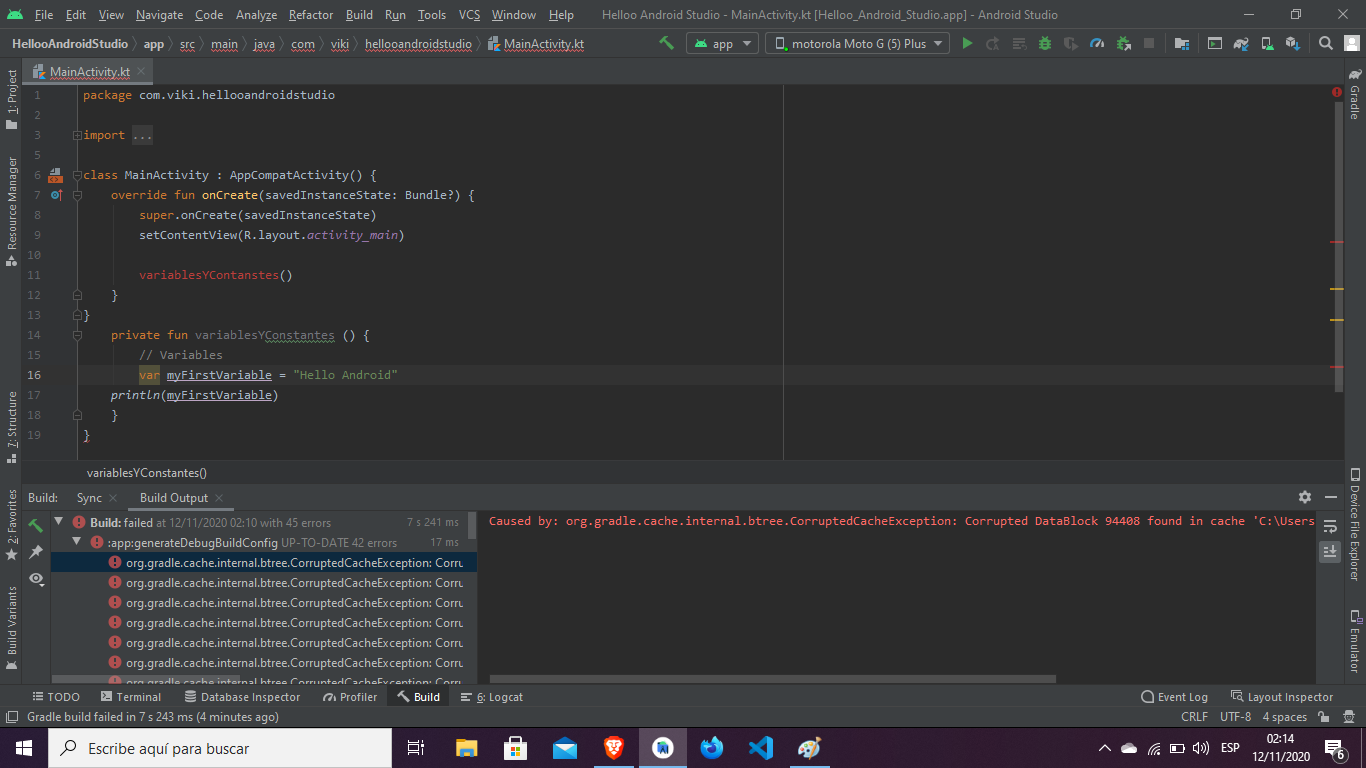Open Visual Studio Code from the taskbar
This screenshot has height=768, width=1366.
761,747
